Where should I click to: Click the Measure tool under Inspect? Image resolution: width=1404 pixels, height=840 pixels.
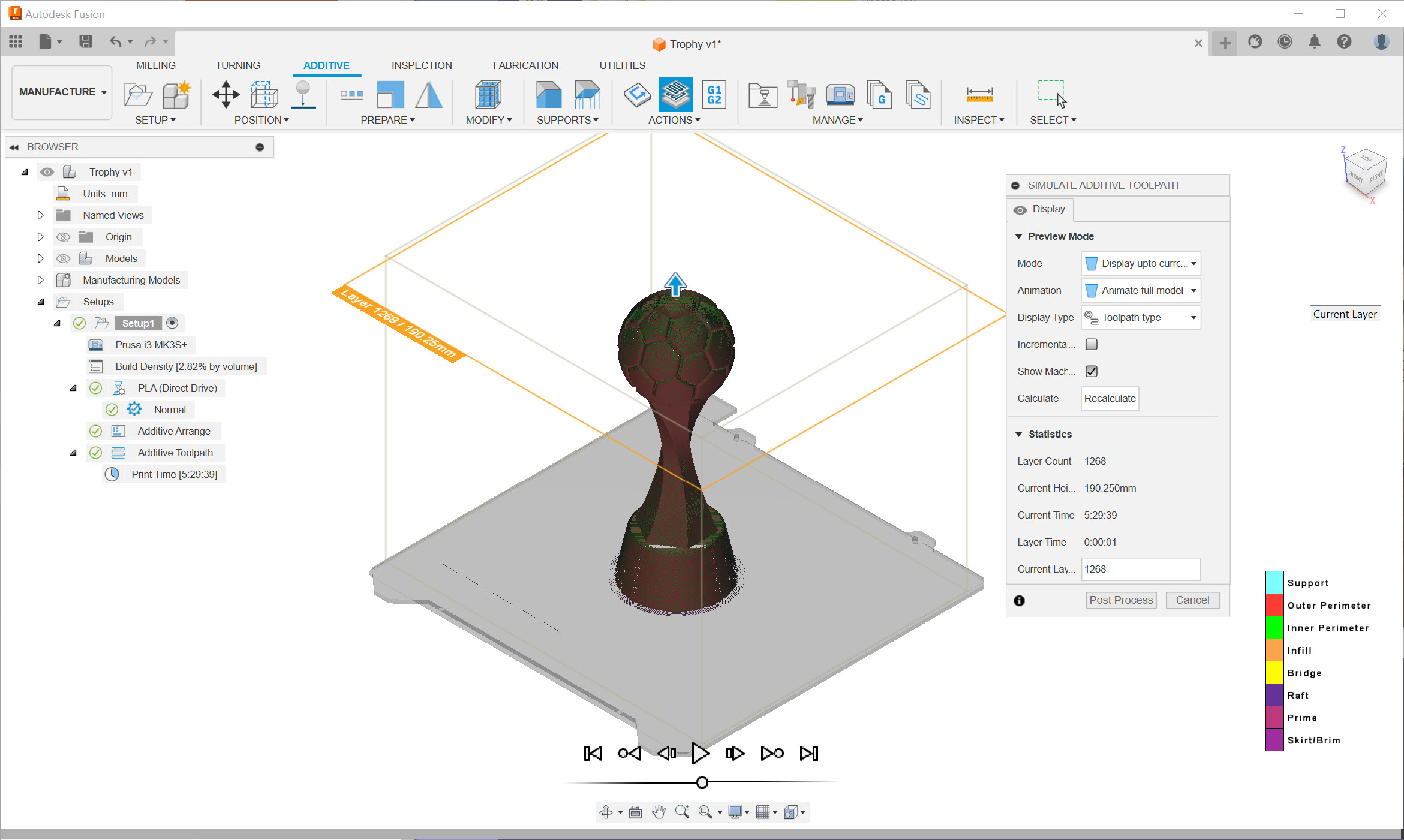click(x=979, y=94)
